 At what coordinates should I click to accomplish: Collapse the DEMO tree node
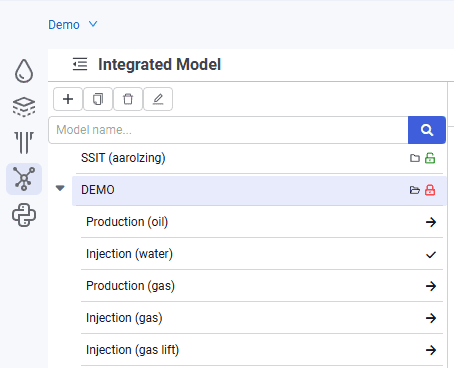tap(60, 188)
